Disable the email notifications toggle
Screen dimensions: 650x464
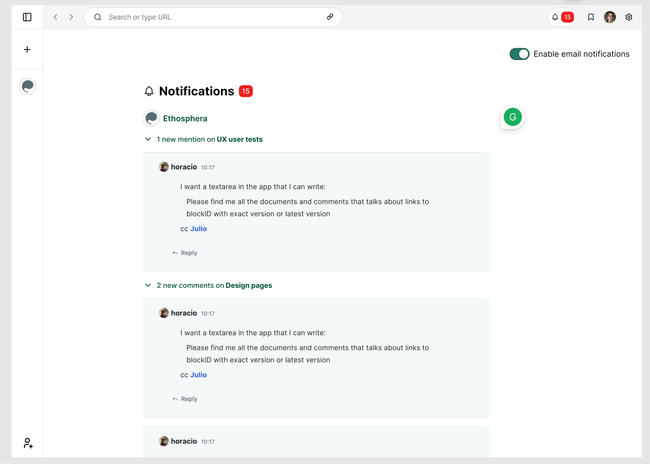(x=519, y=54)
